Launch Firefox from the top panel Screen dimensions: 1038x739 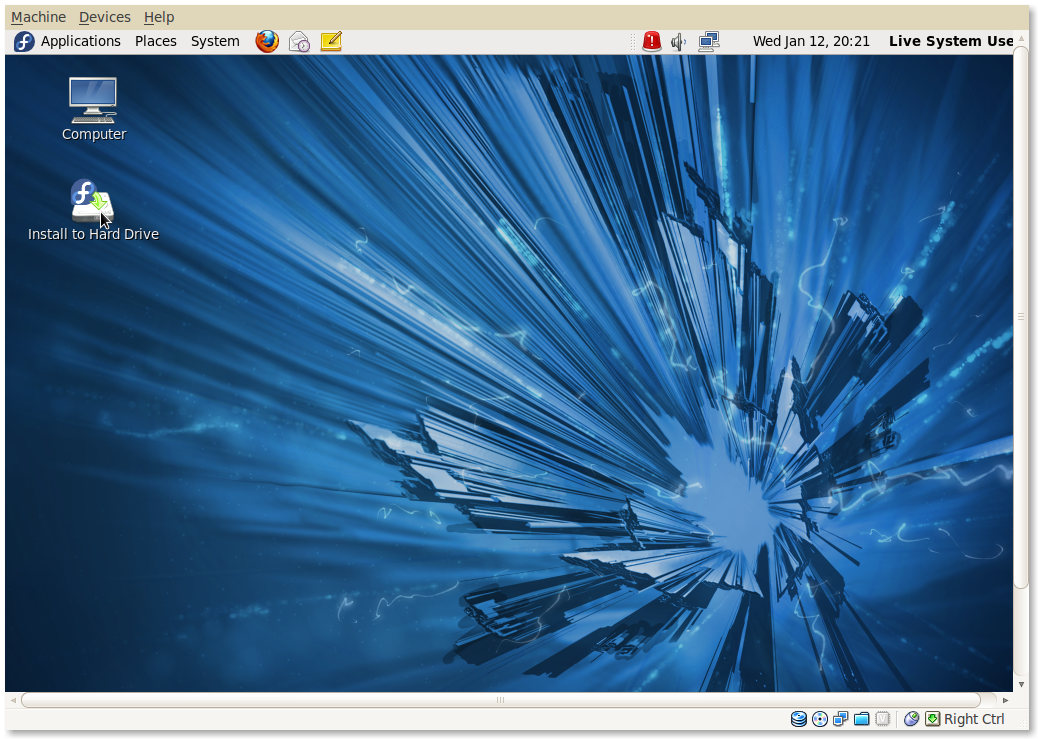pyautogui.click(x=266, y=41)
